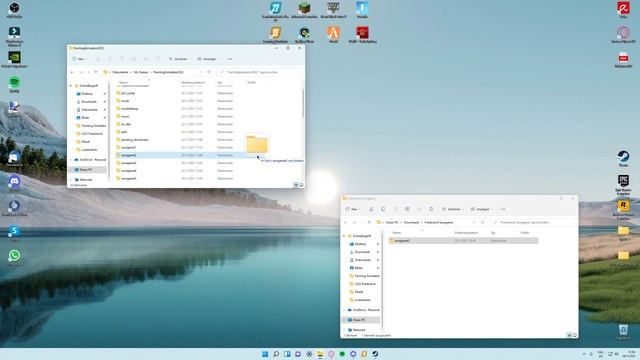Click the Rename icon in the Frederick Savegame window
The width and height of the screenshot is (640, 360).
tap(407, 209)
